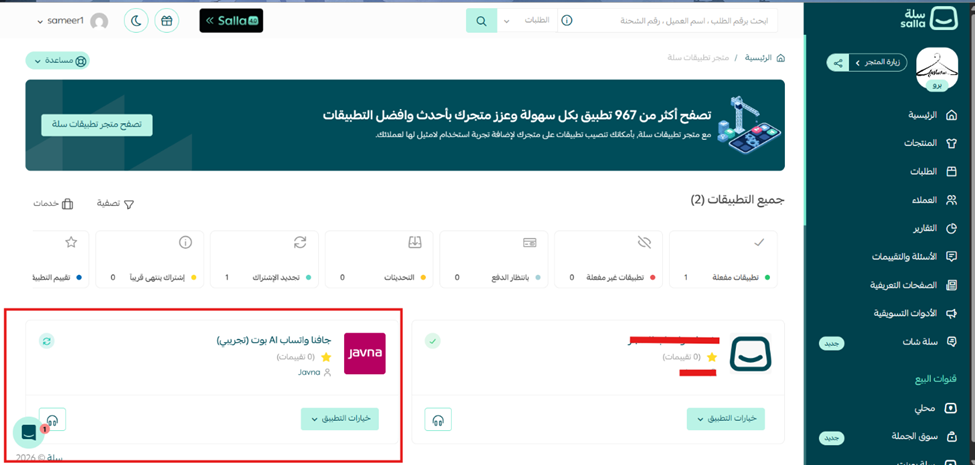The width and height of the screenshot is (975, 465).
Task: Select the إشتراك ينتهي قريباً status card
Action: (x=149, y=259)
